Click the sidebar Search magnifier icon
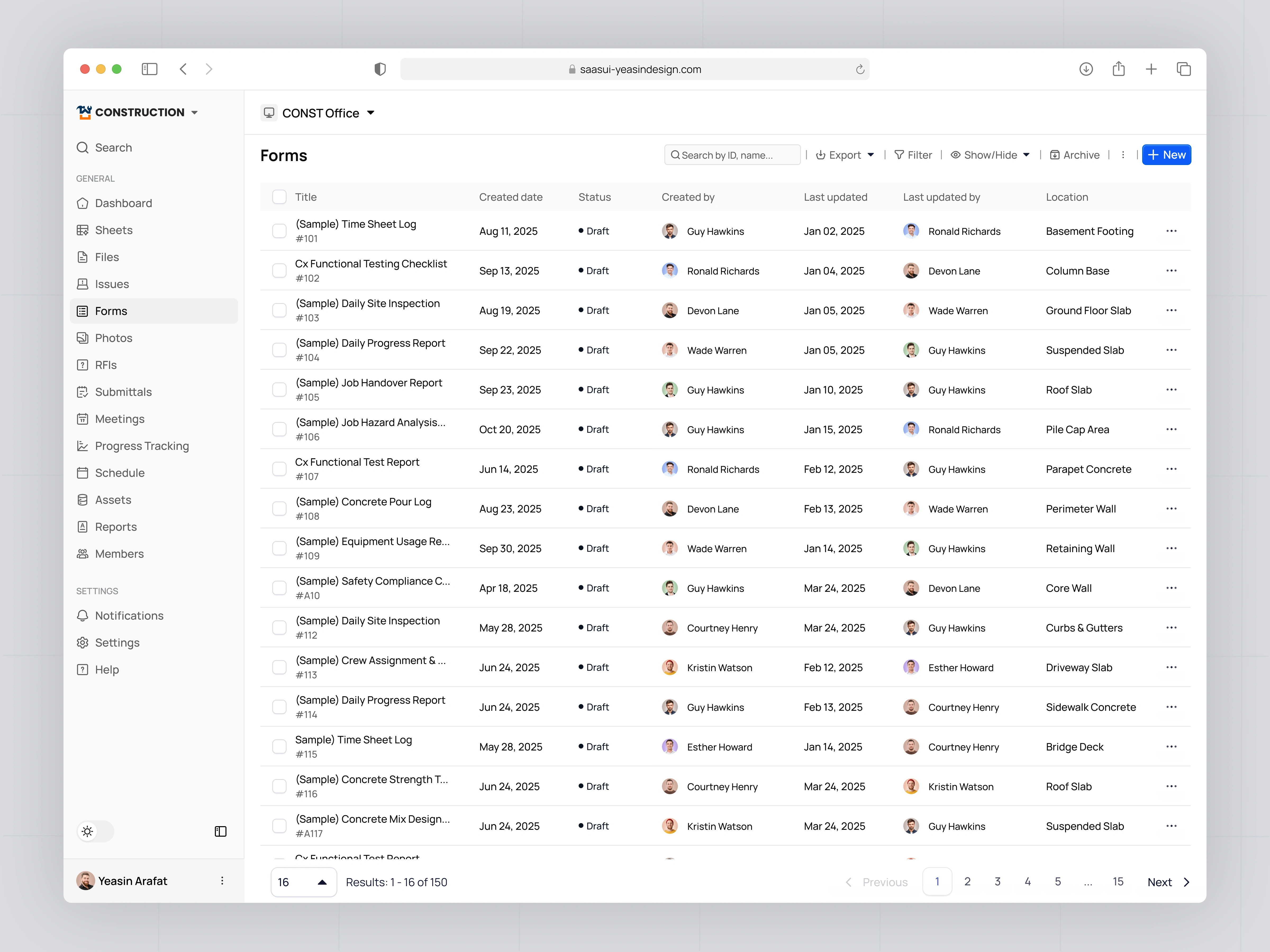This screenshot has height=952, width=1270. coord(82,148)
